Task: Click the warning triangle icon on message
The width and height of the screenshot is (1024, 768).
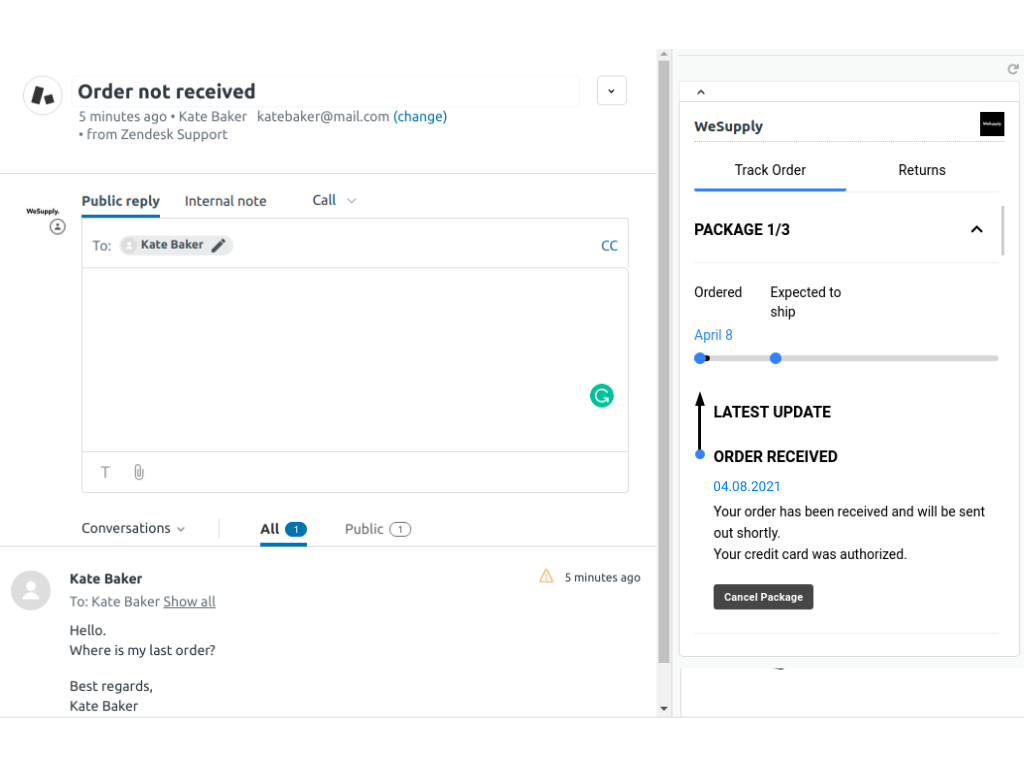Action: [546, 576]
